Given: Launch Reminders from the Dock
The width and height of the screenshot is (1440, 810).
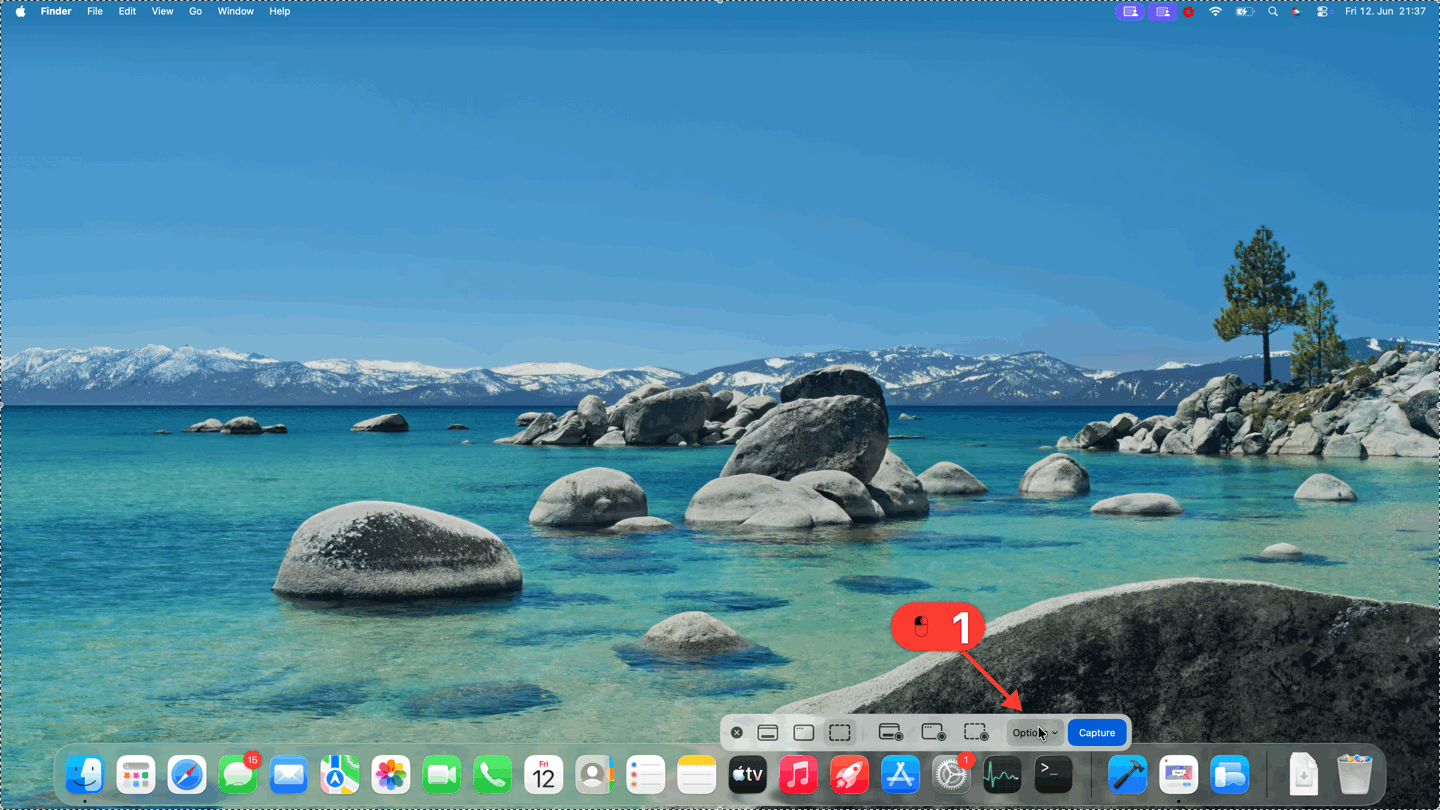Looking at the screenshot, I should (x=646, y=775).
